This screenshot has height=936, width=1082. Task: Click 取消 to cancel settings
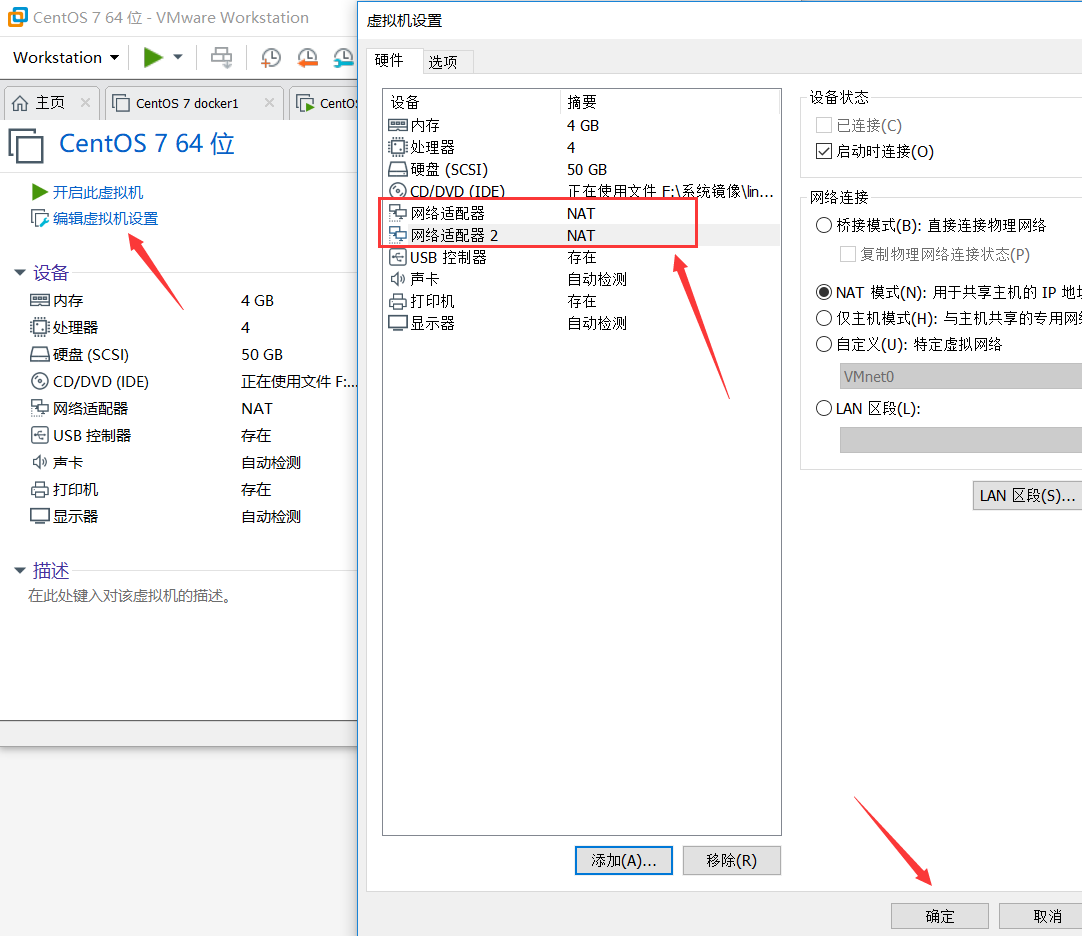(1043, 916)
